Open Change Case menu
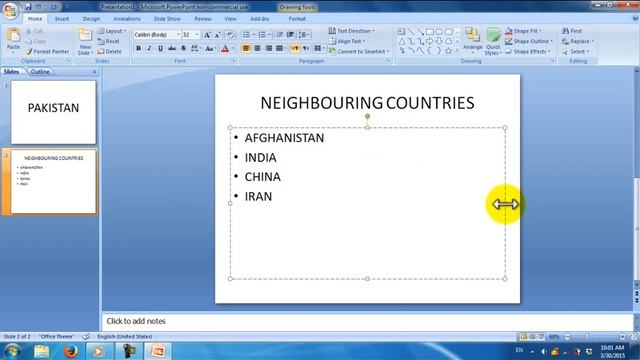The image size is (640, 360). pyautogui.click(x=210, y=49)
